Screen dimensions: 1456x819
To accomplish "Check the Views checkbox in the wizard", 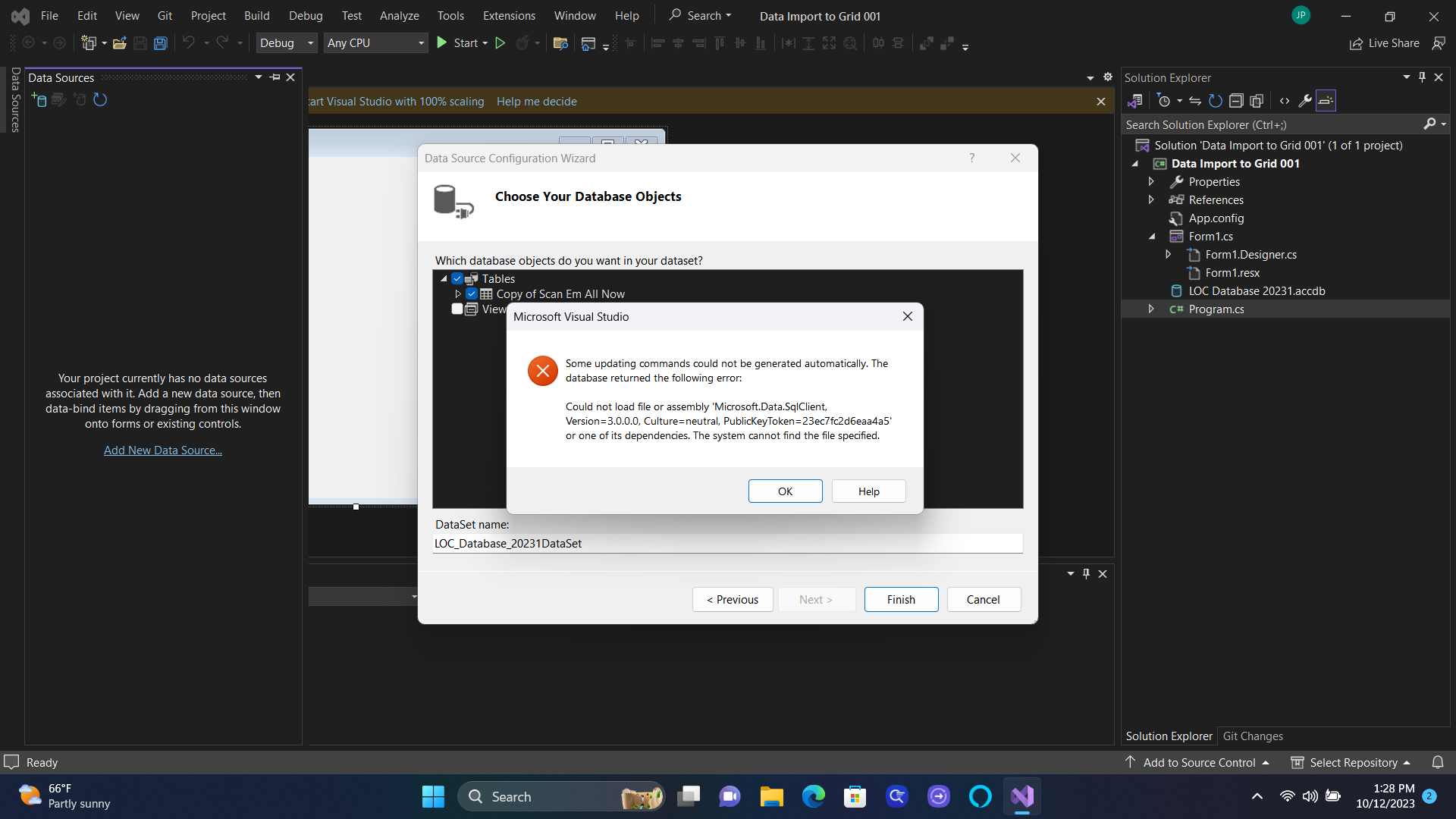I will 457,309.
